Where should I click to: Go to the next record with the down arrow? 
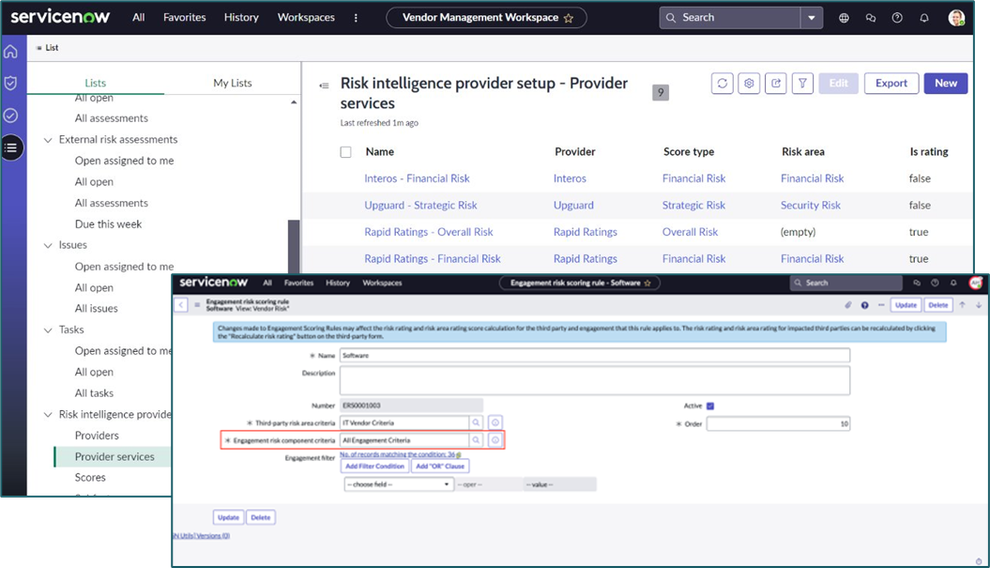coord(979,305)
